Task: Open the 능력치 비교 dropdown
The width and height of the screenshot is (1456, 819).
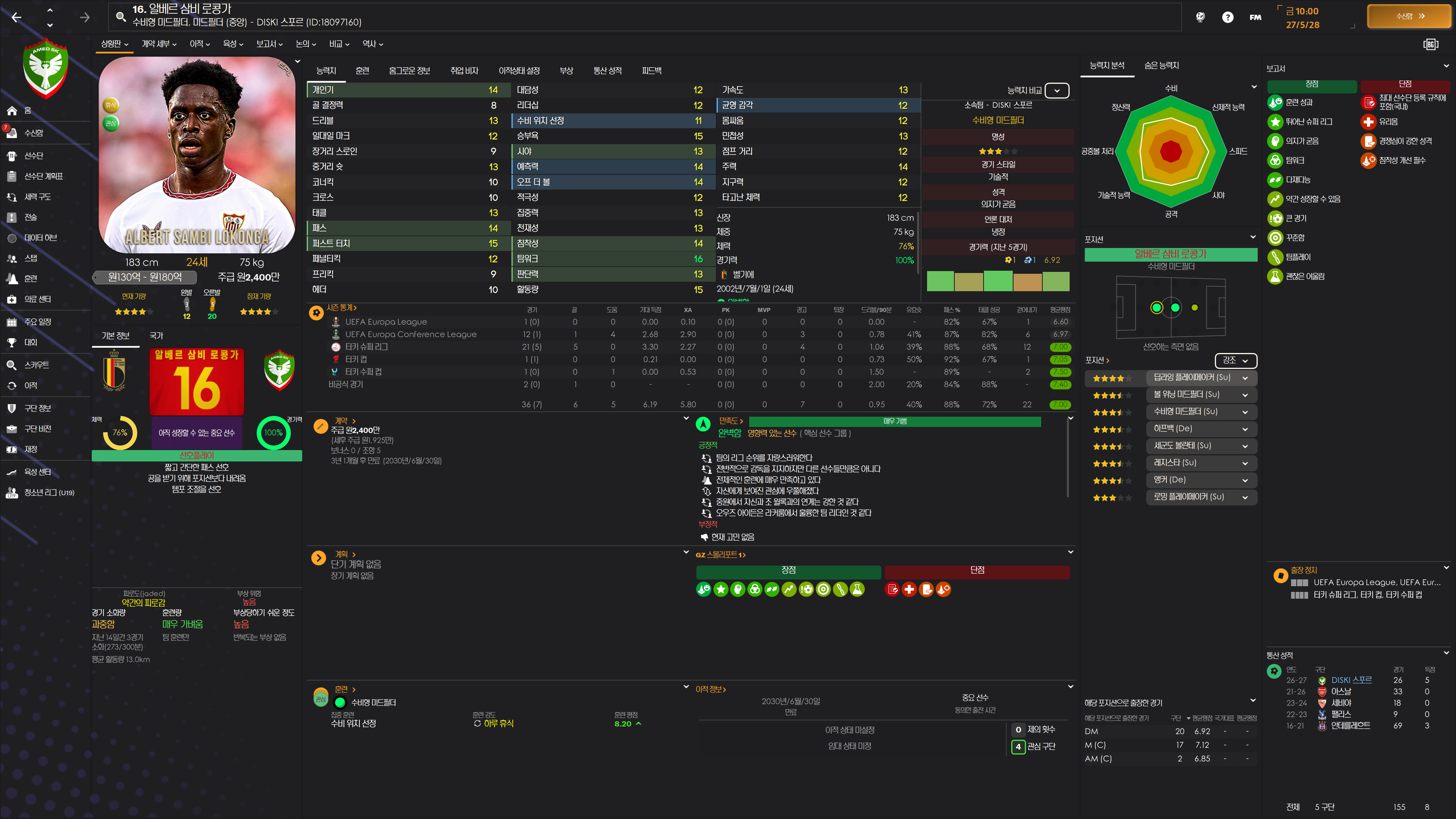Action: point(1056,91)
